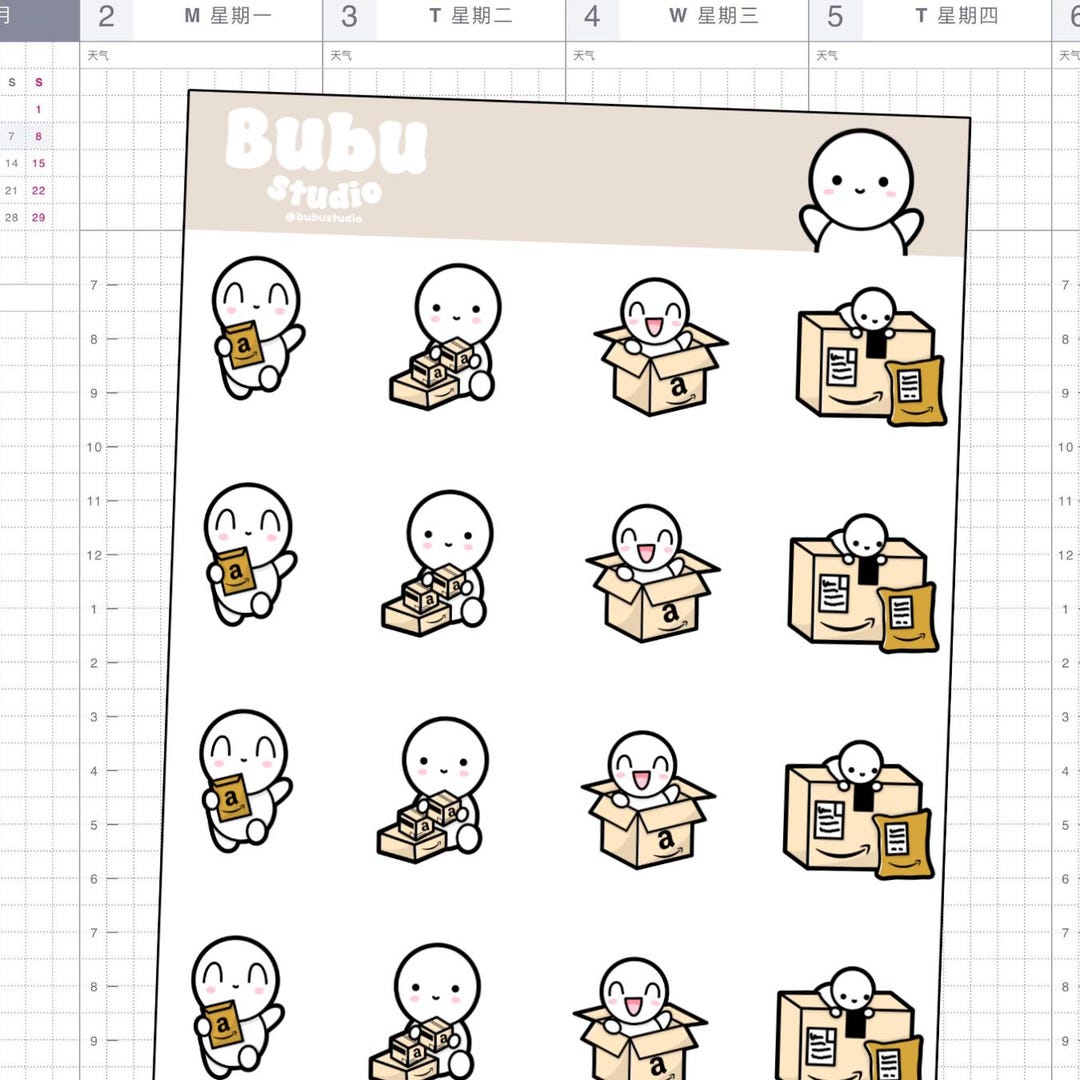The height and width of the screenshot is (1080, 1080).
Task: Open the day 3 date header
Action: pos(349,17)
